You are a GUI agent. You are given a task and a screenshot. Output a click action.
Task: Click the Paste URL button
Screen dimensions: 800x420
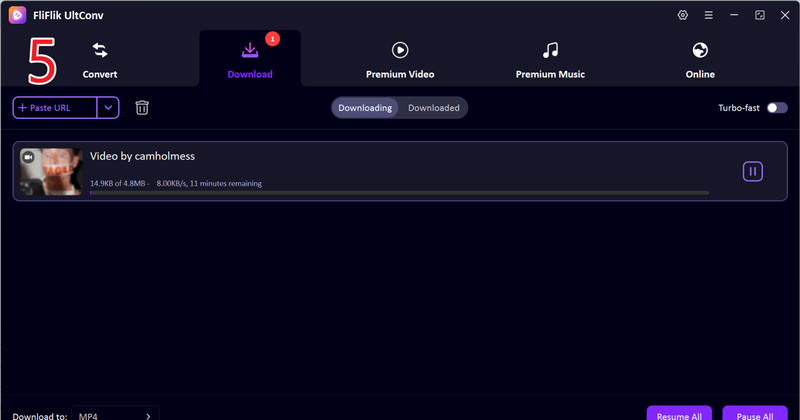(x=55, y=108)
